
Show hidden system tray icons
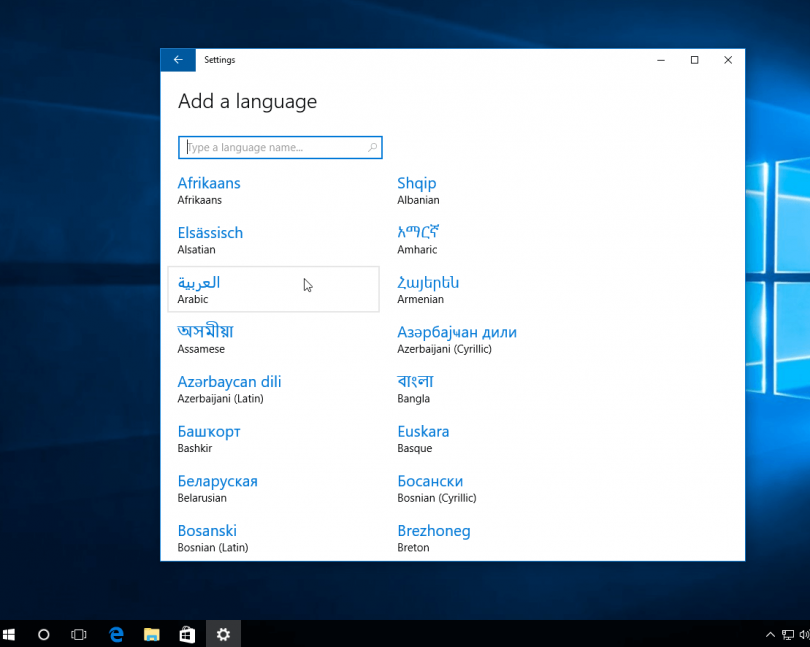click(x=770, y=634)
